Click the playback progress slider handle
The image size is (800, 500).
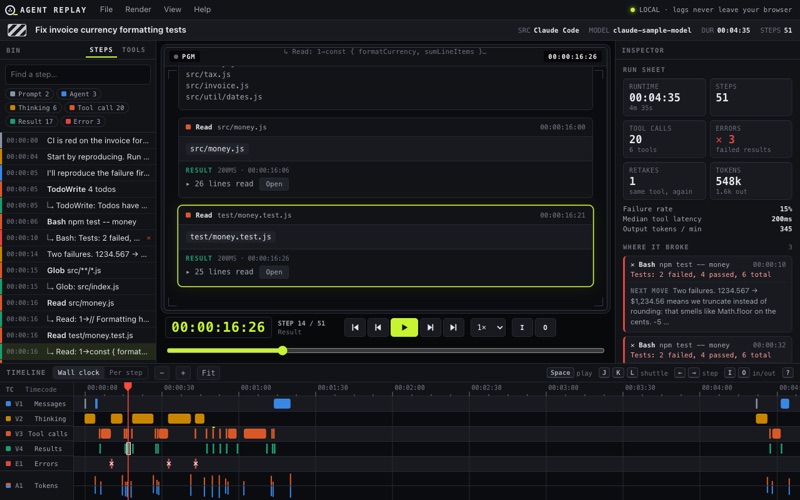(283, 351)
